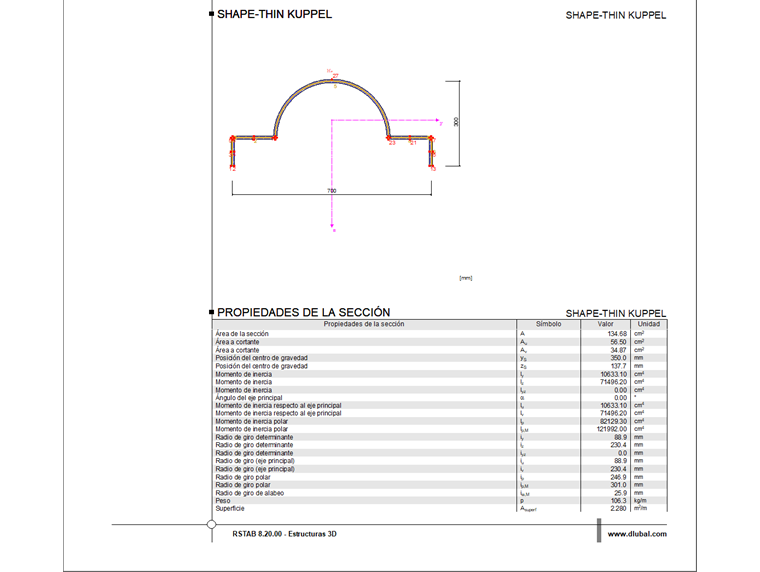Screen dimensions: 760x572
Task: Select the centroid position value '350.0'
Action: pos(618,358)
